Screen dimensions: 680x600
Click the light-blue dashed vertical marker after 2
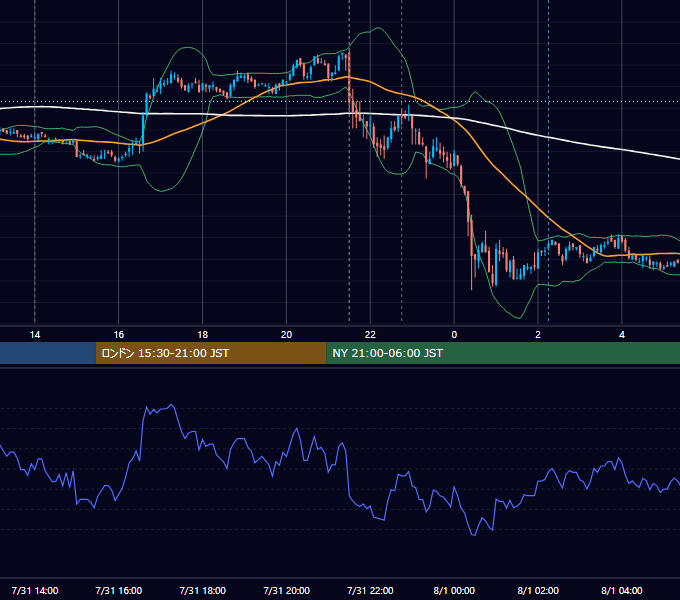click(549, 160)
